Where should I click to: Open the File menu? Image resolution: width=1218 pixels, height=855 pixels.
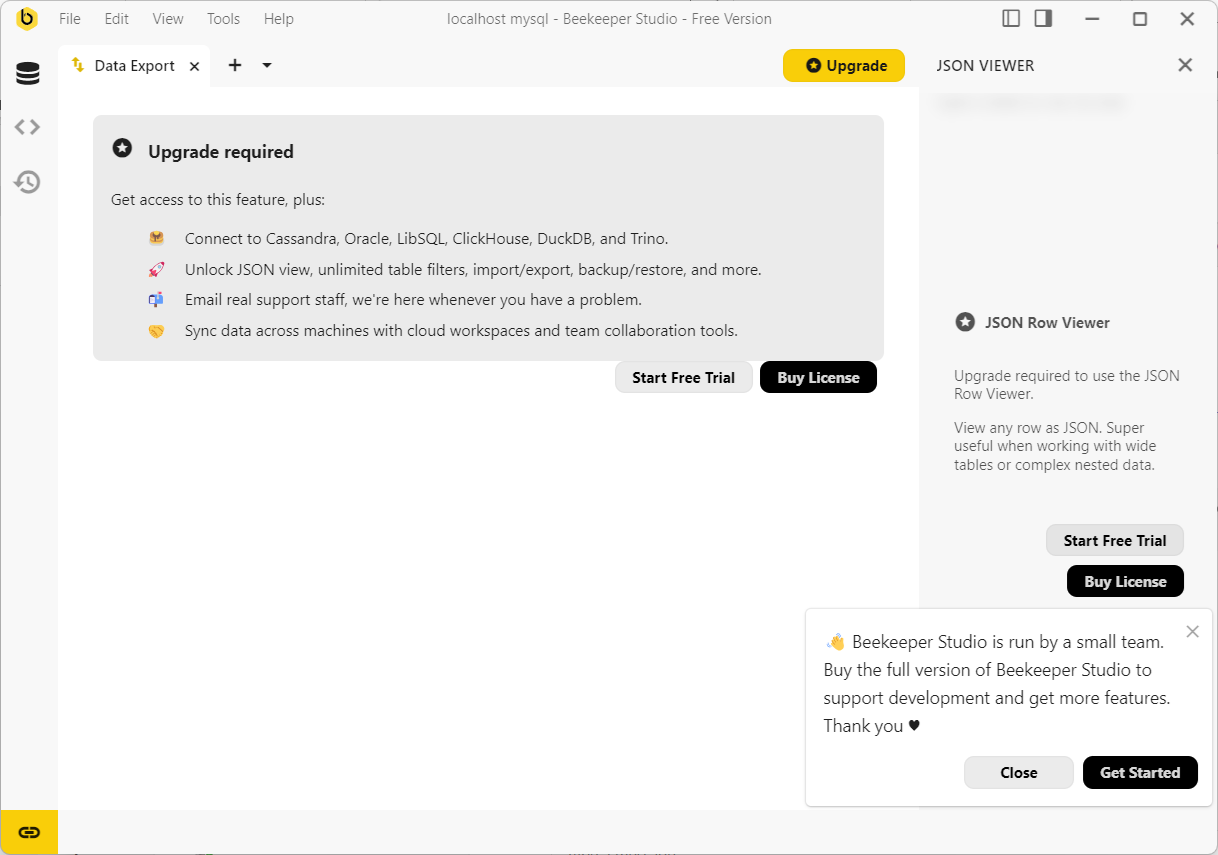(69, 18)
